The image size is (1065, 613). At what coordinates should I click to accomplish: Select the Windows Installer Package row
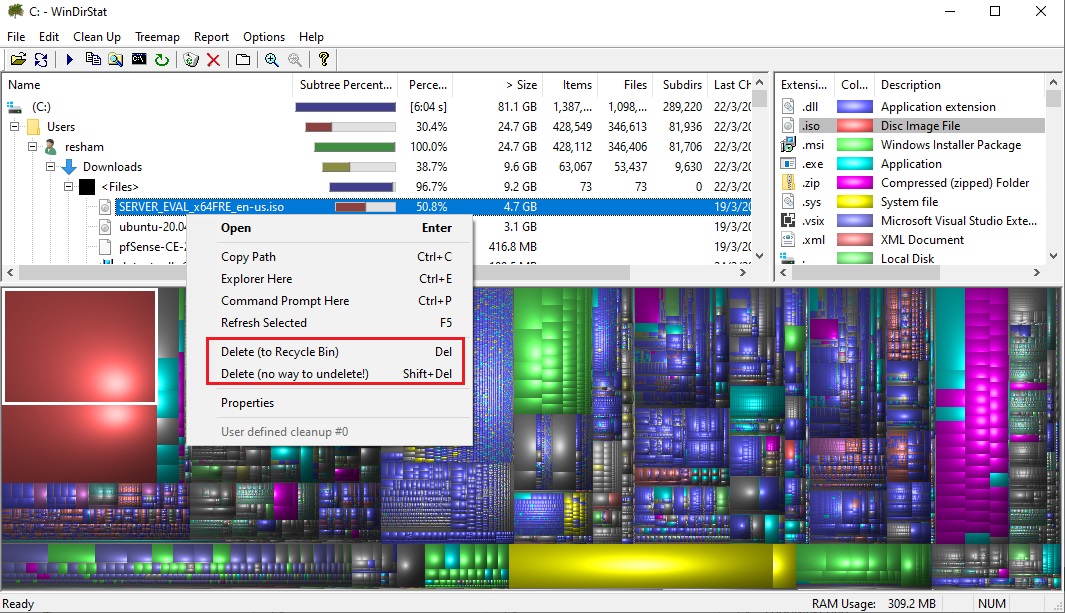click(x=911, y=145)
